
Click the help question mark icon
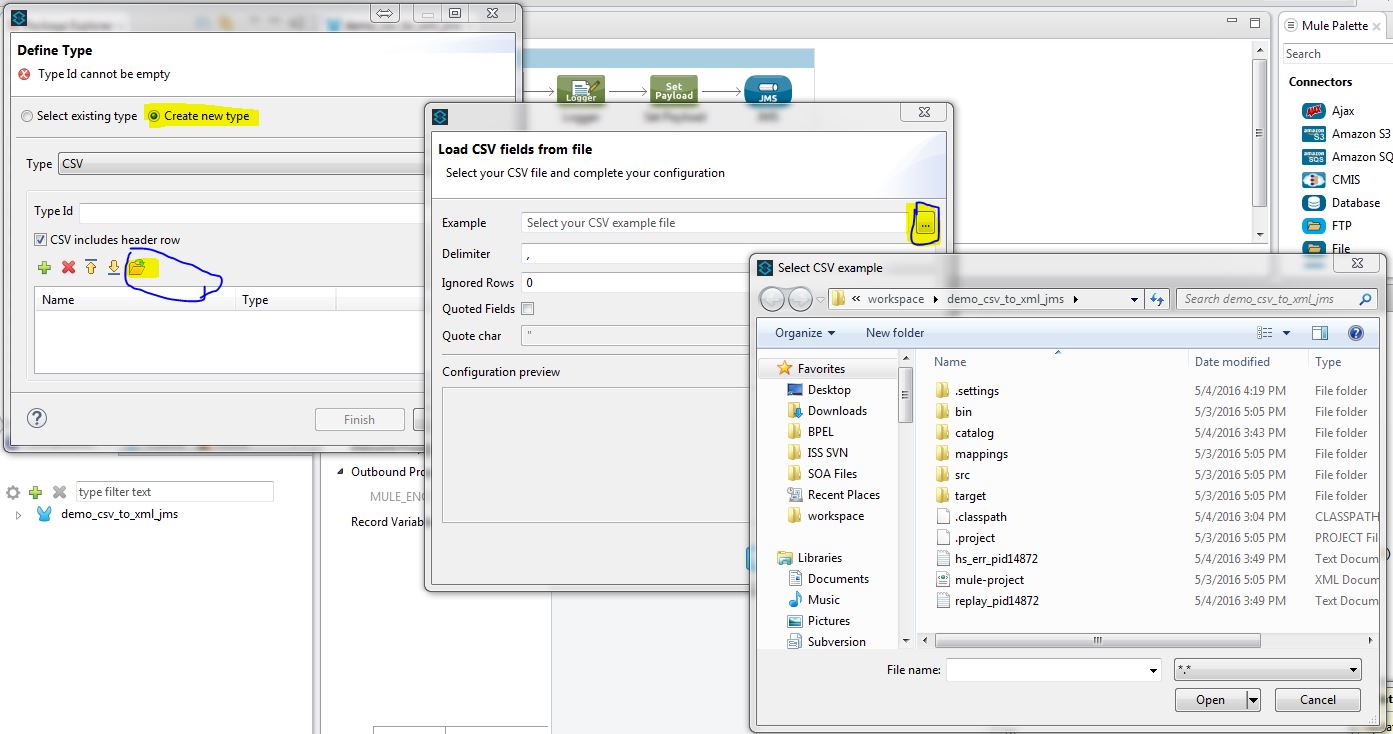pos(37,418)
